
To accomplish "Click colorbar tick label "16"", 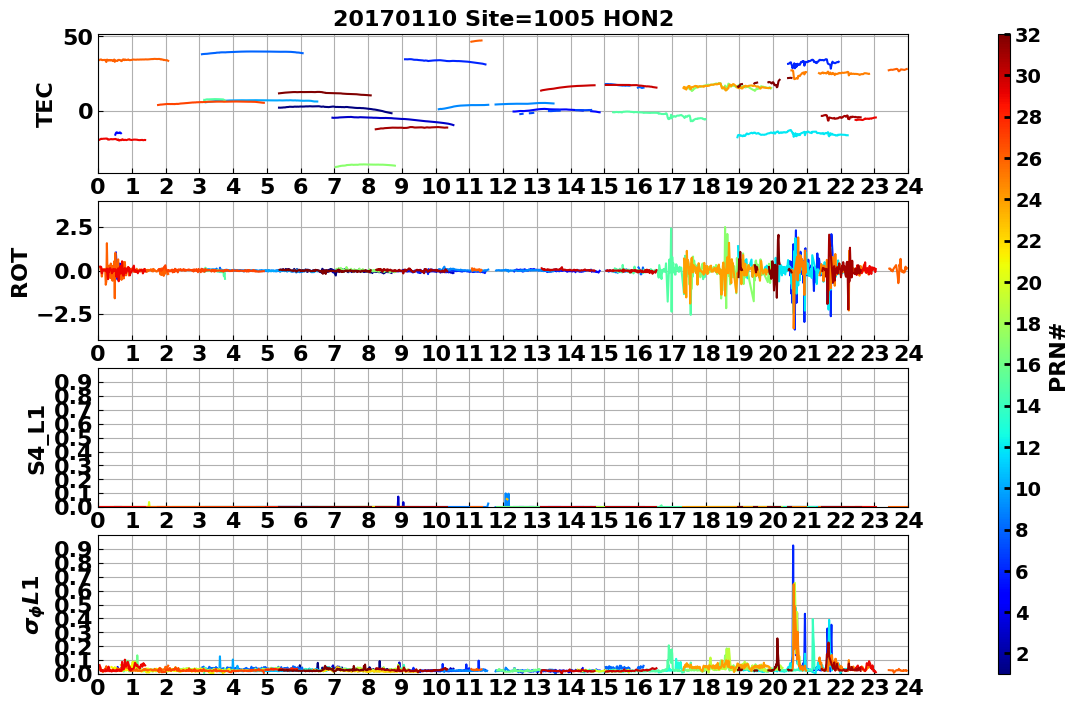I will coord(1029,365).
